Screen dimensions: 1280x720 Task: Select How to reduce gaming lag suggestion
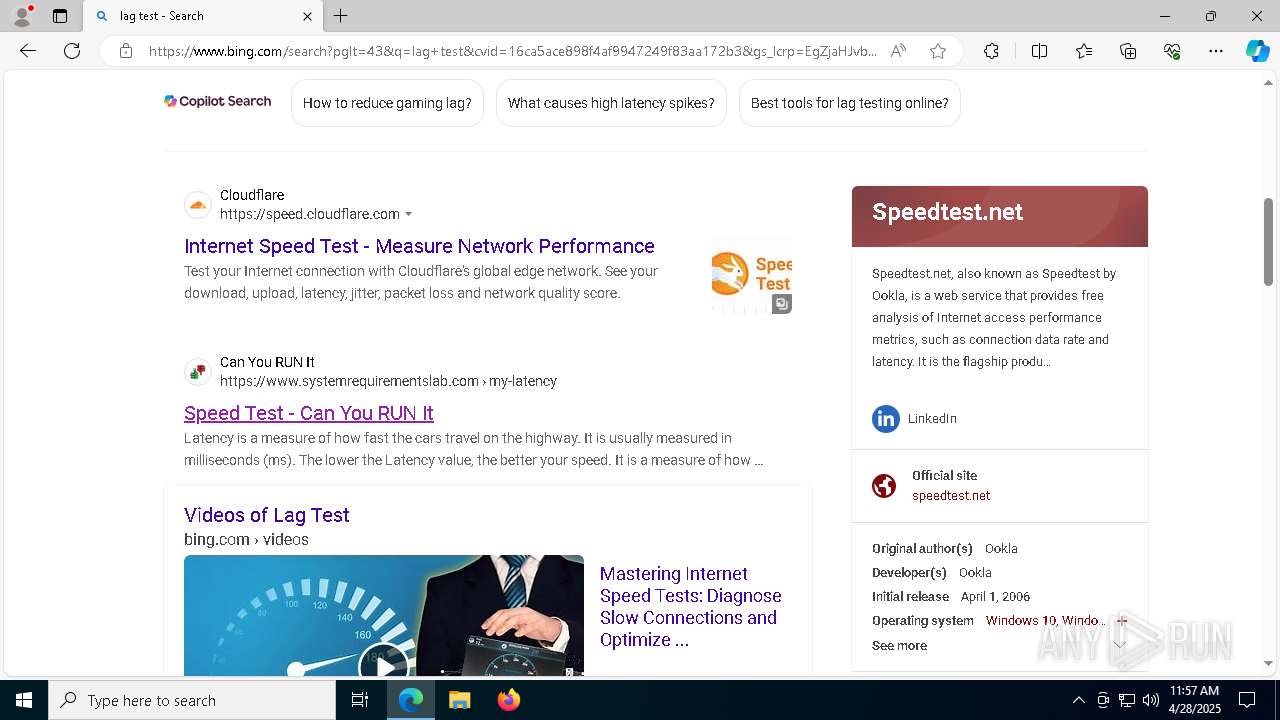tap(387, 103)
